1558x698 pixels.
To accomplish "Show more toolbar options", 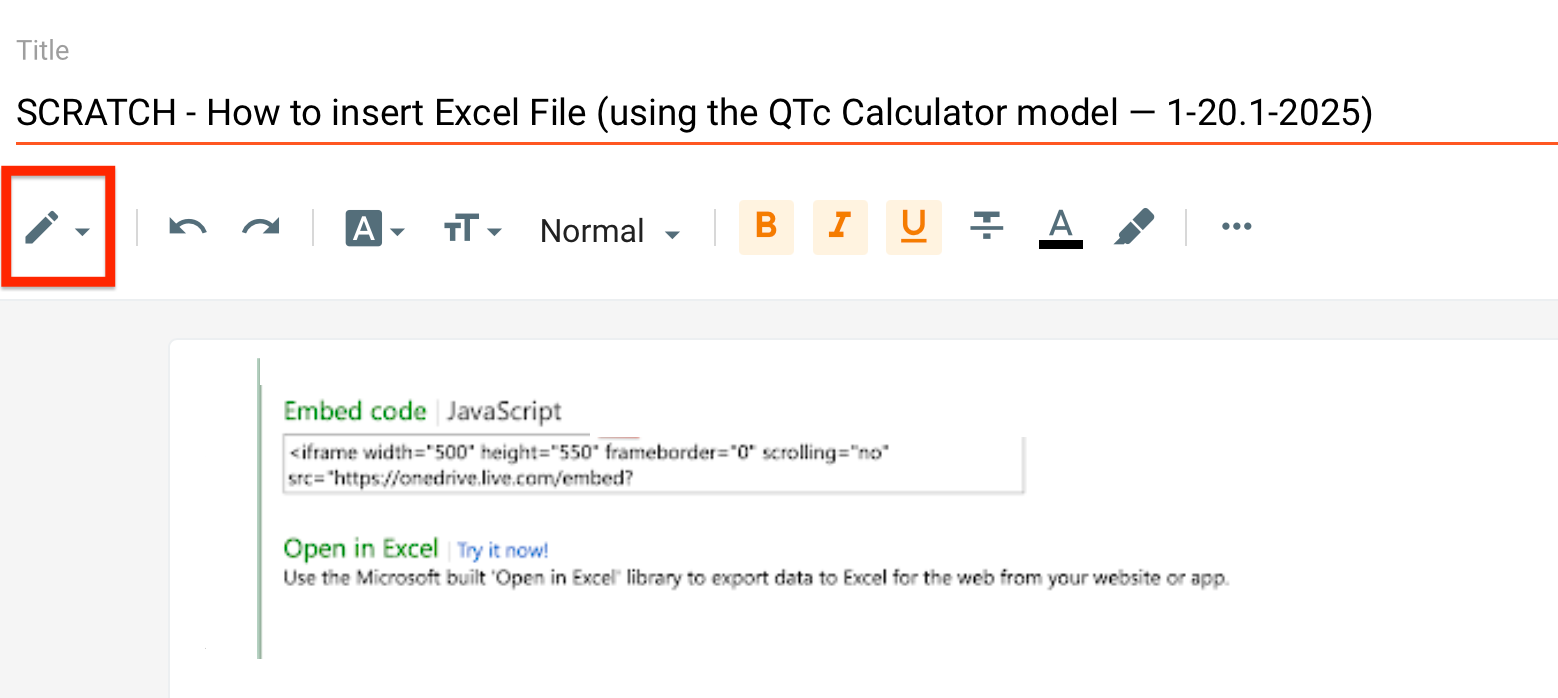I will pyautogui.click(x=1237, y=227).
